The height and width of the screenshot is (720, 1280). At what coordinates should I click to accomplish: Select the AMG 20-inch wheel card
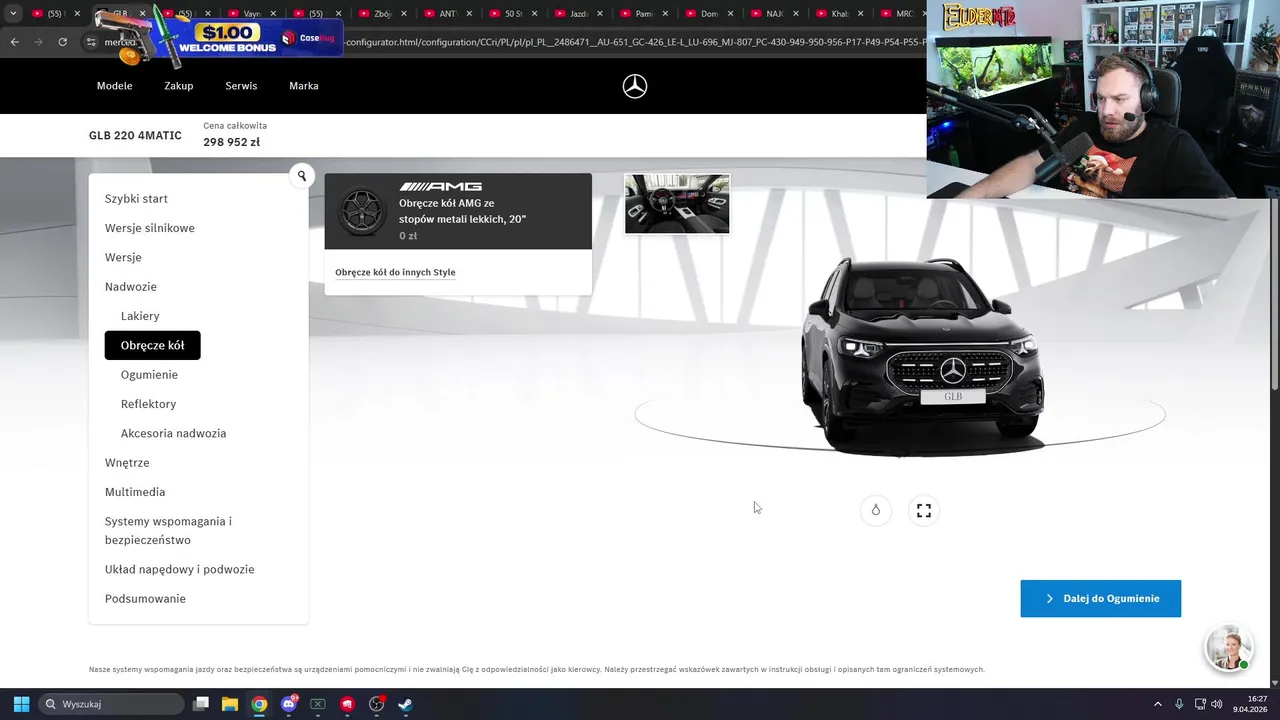[x=458, y=212]
